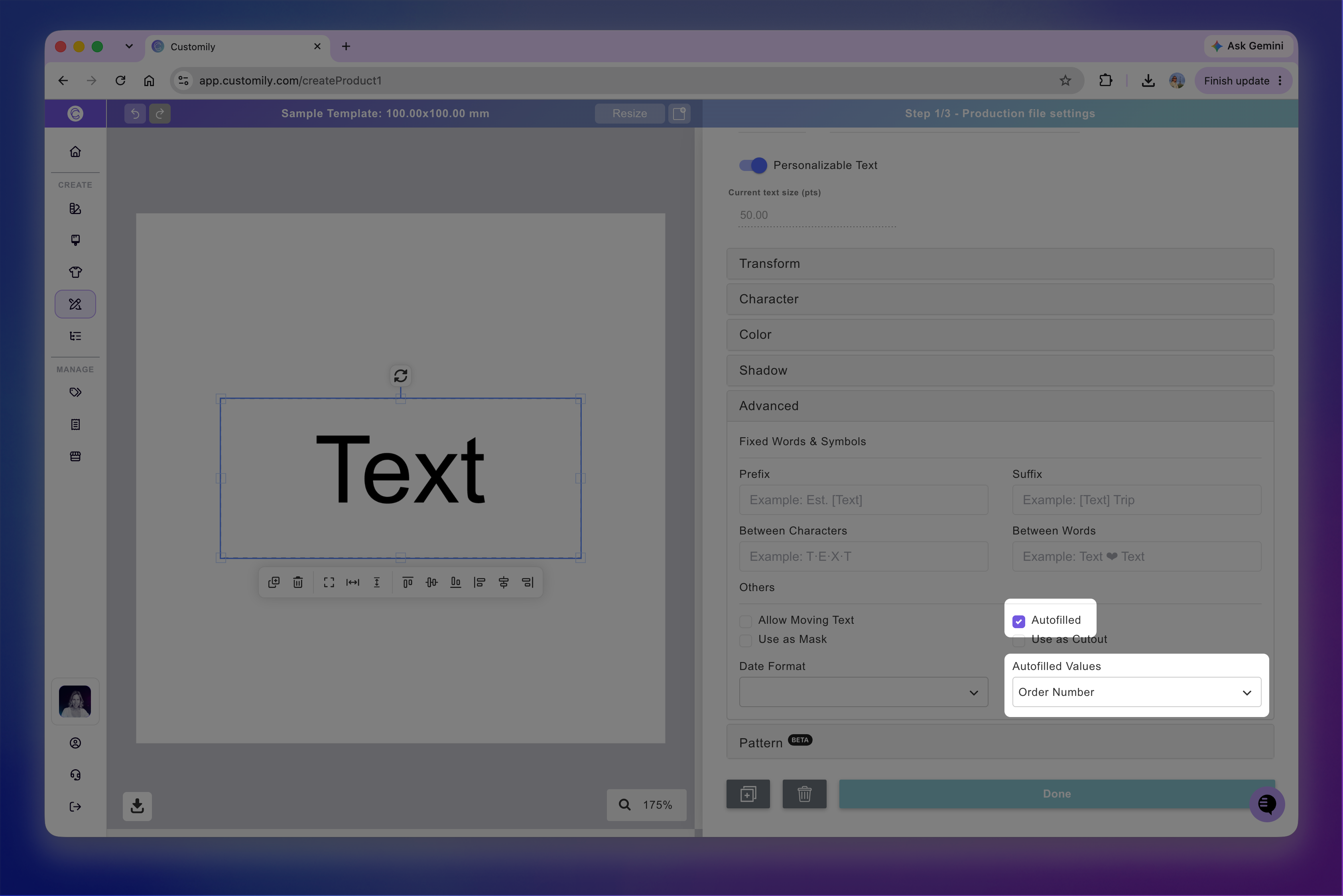This screenshot has height=896, width=1343.
Task: Open a new browser tab
Action: tap(346, 46)
